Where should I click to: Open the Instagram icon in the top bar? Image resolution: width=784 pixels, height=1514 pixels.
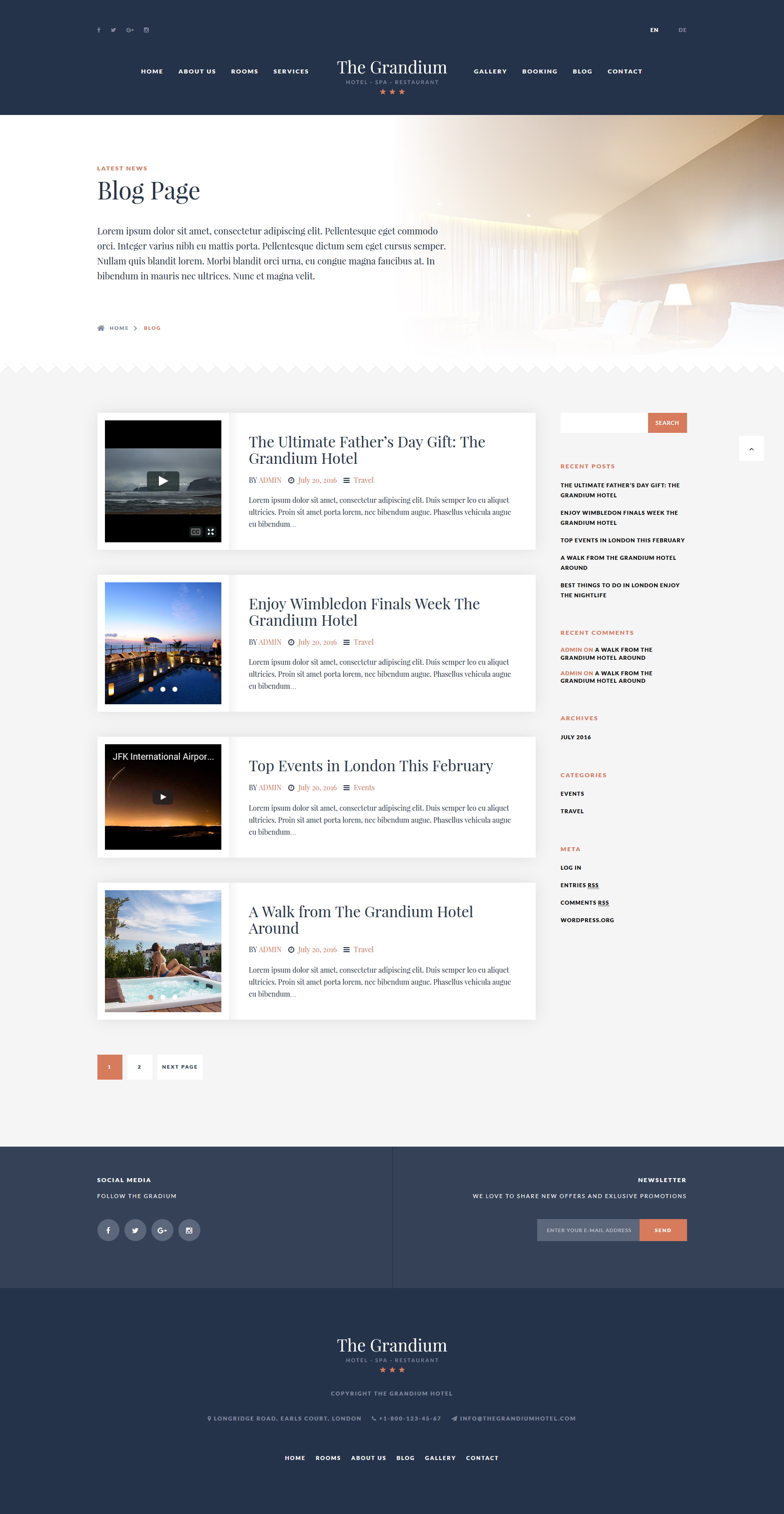146,30
